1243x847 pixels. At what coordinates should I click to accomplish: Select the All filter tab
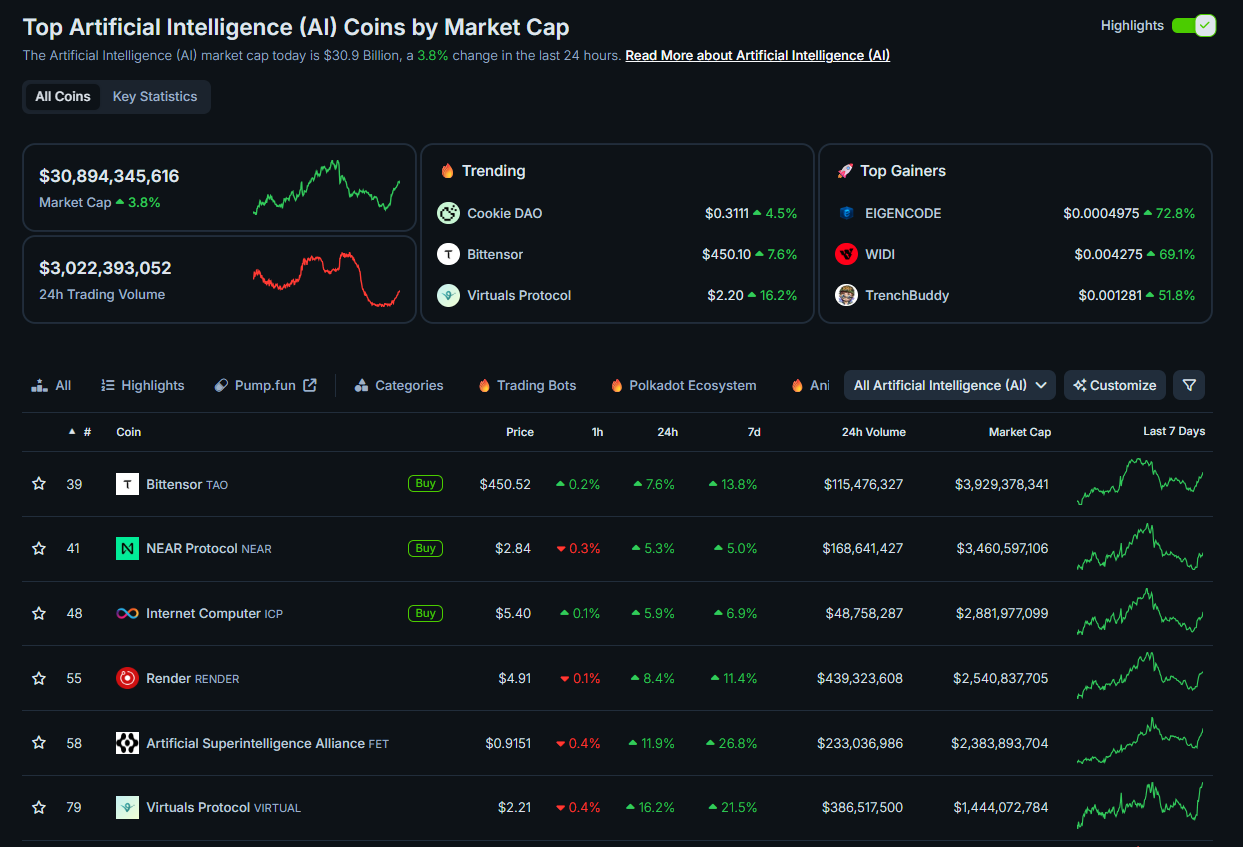tap(51, 385)
